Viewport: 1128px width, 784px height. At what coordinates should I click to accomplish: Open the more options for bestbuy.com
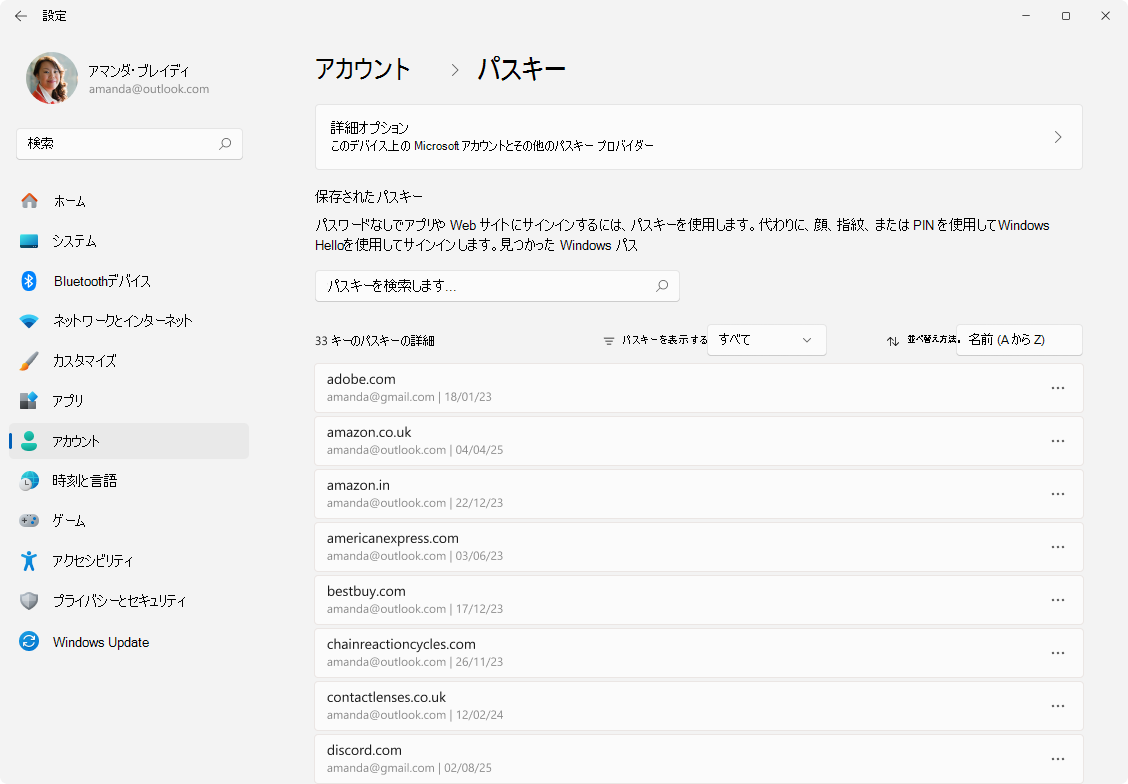[x=1058, y=600]
